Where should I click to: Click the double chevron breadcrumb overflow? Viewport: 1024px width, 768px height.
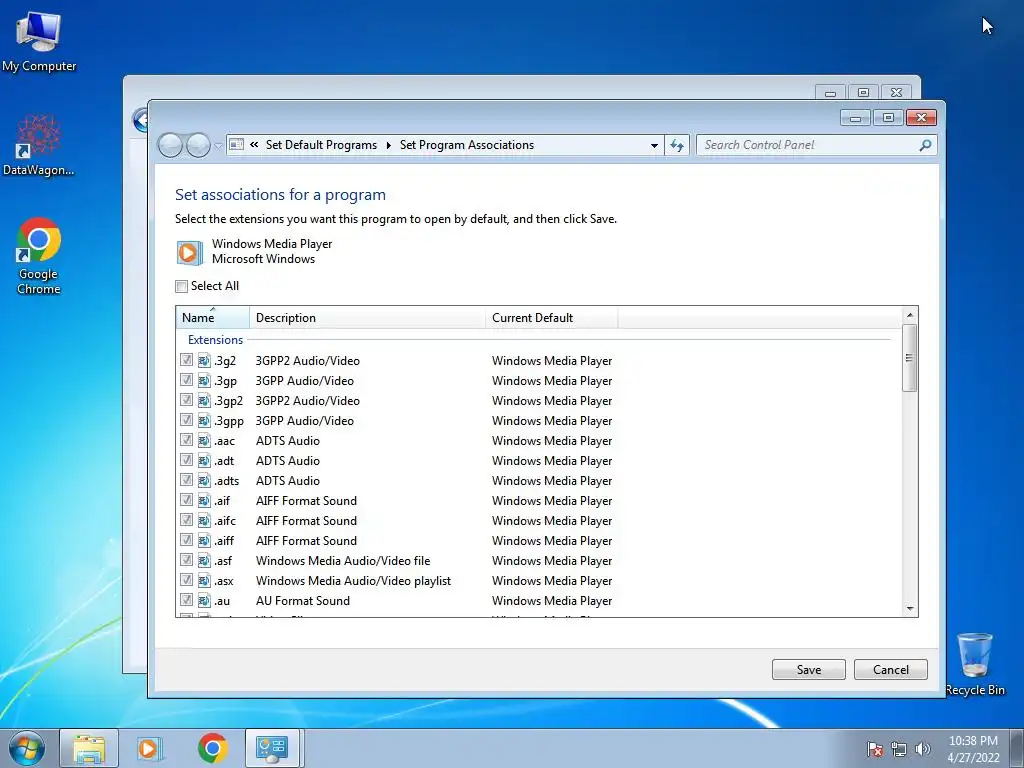[x=254, y=145]
